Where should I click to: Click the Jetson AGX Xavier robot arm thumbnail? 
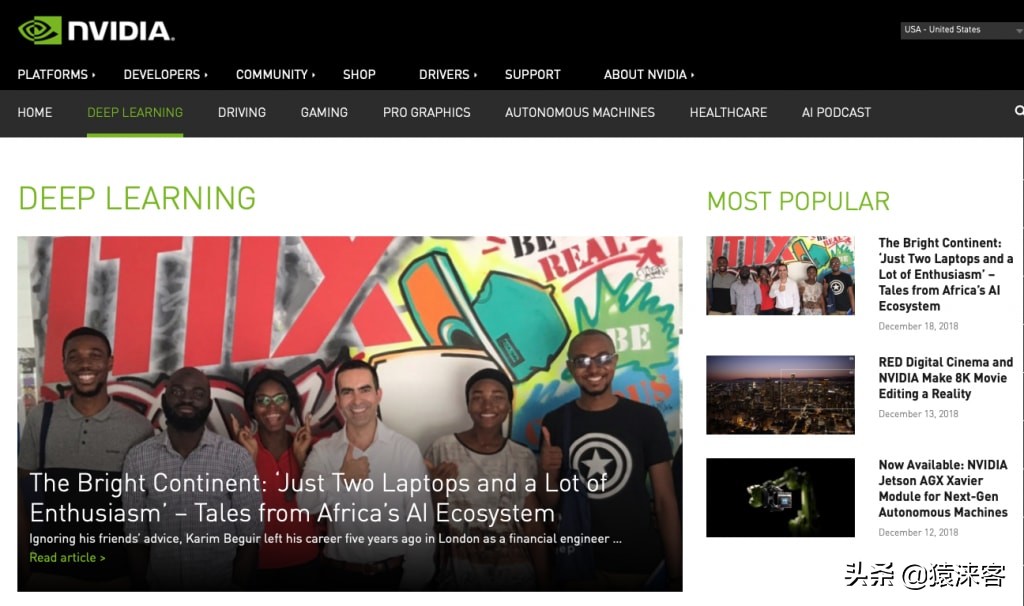click(x=780, y=498)
